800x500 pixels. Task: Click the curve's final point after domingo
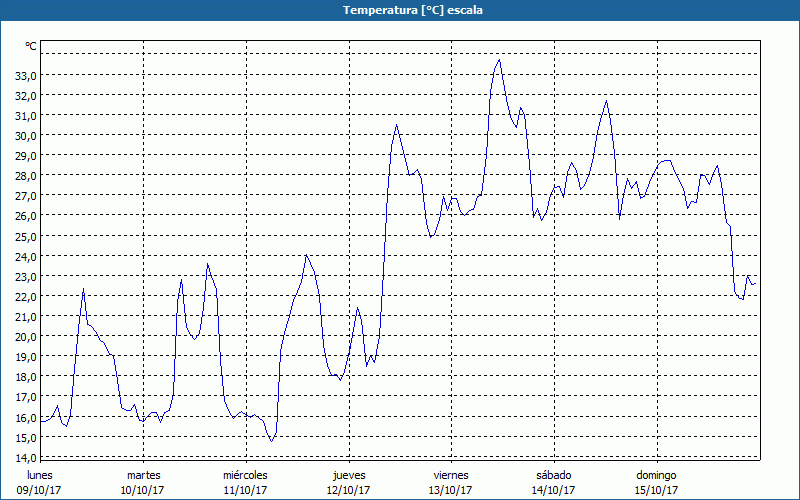755,284
